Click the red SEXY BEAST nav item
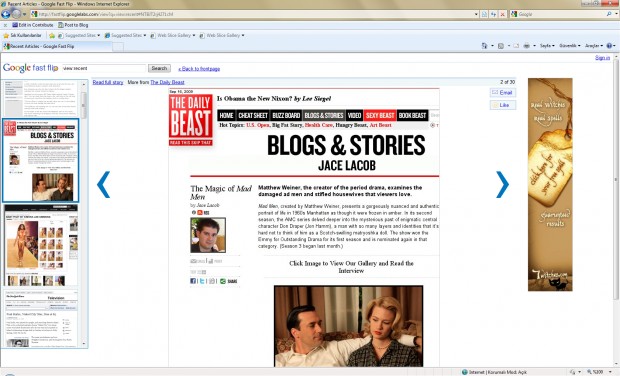620x376 pixels. pos(380,115)
